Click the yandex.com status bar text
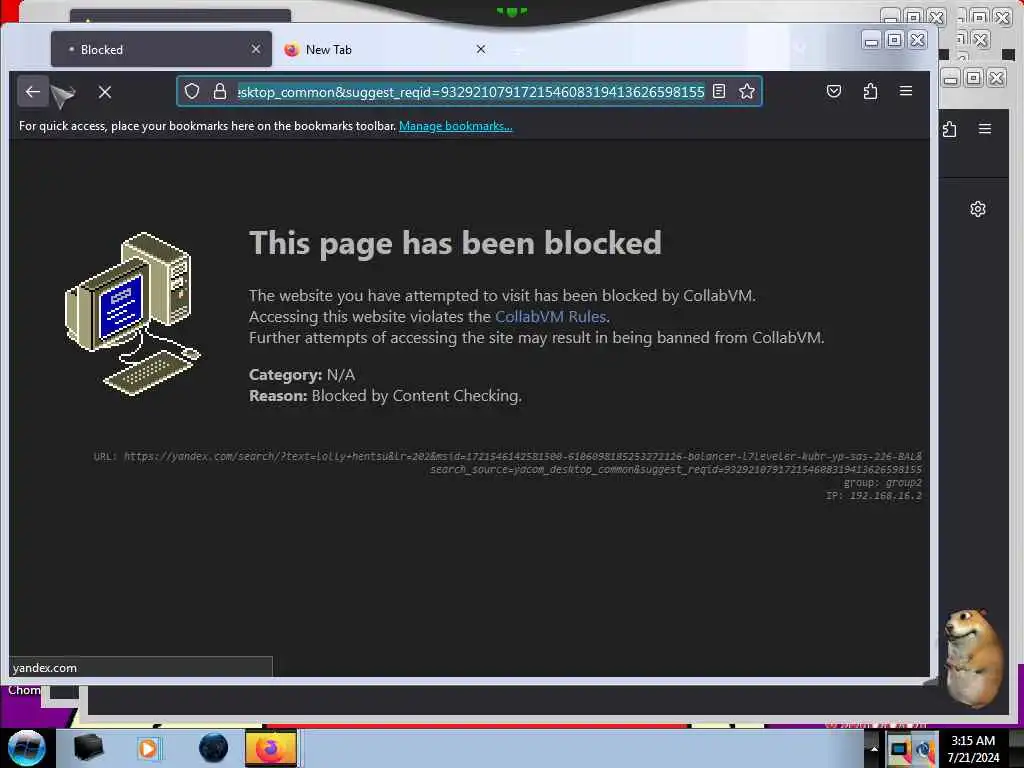 [x=44, y=668]
